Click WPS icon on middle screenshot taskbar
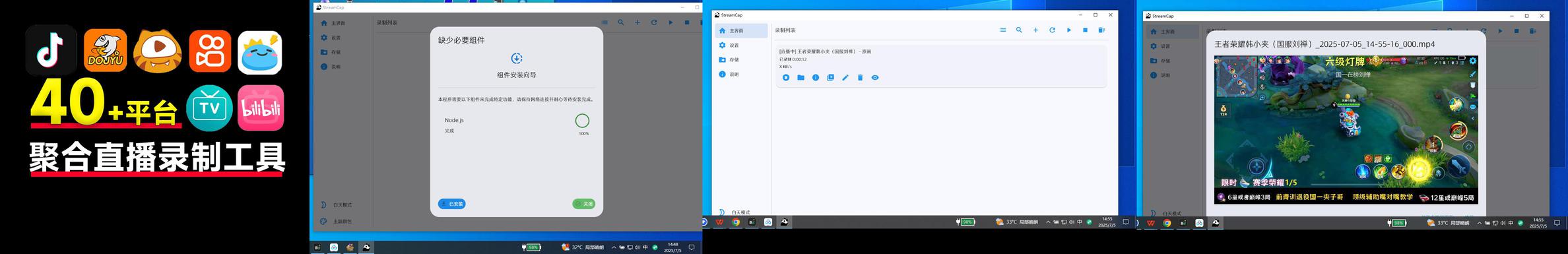Viewport: 1568px width, 254px height. pyautogui.click(x=719, y=222)
